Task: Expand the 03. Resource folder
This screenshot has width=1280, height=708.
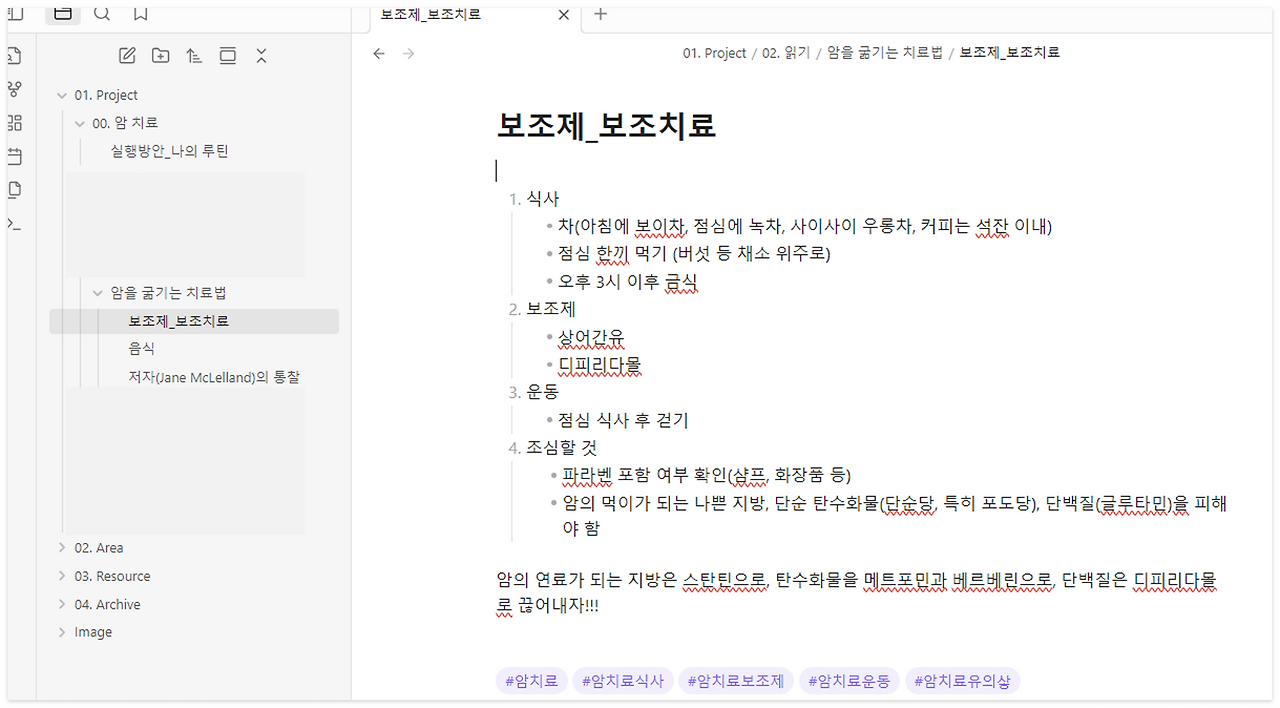Action: tap(62, 576)
